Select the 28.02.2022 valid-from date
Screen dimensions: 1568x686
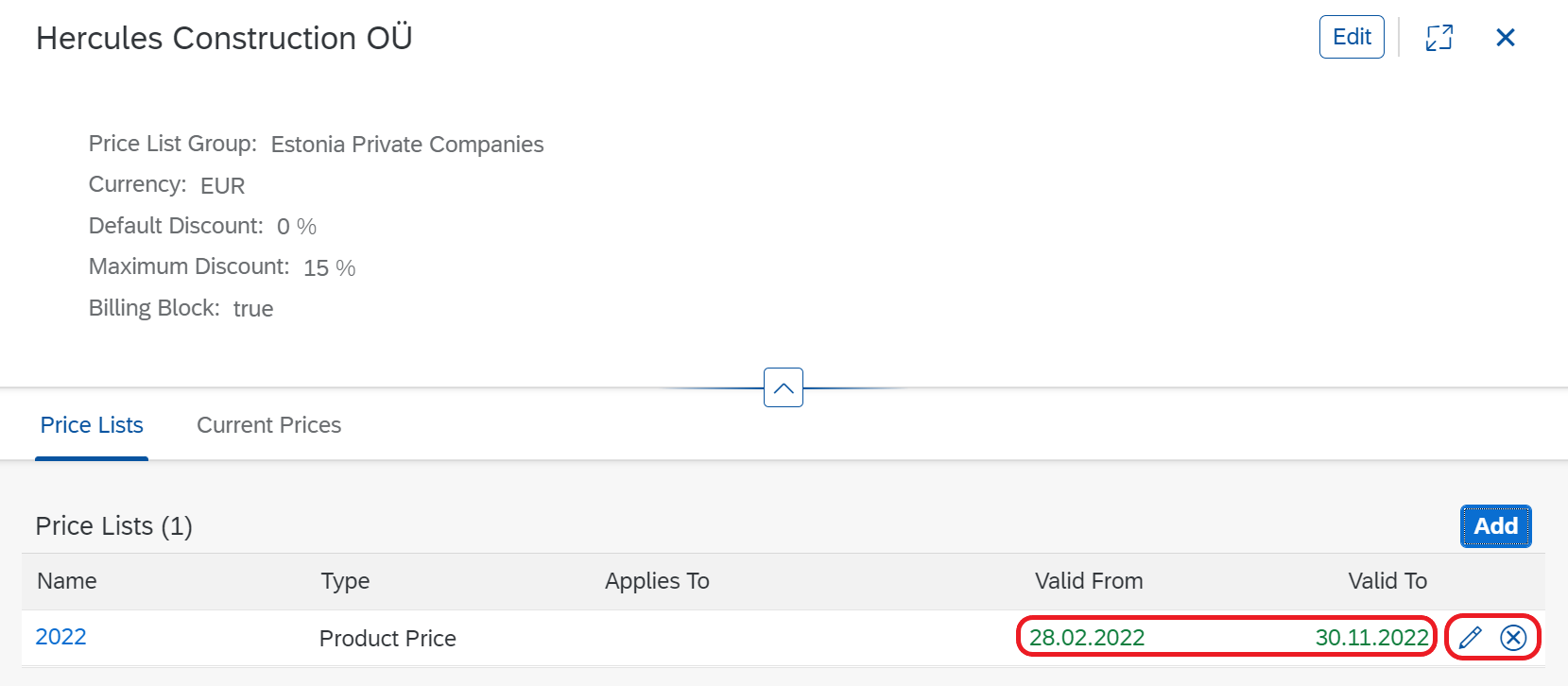1087,638
